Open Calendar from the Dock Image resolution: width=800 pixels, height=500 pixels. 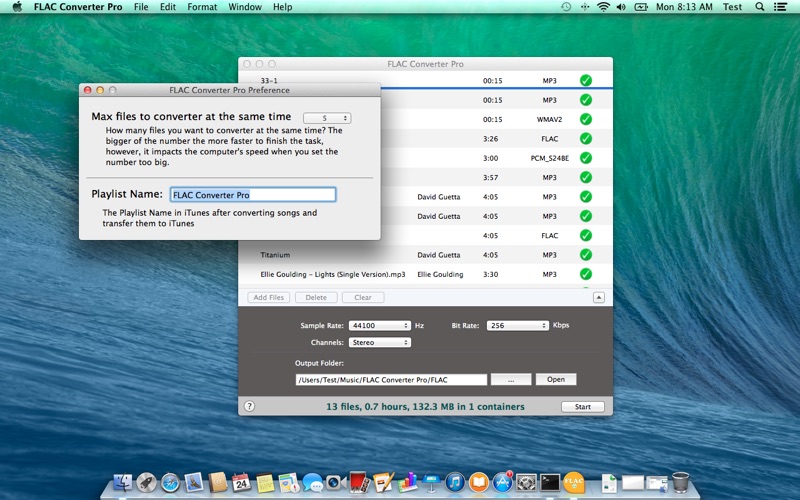pos(241,482)
